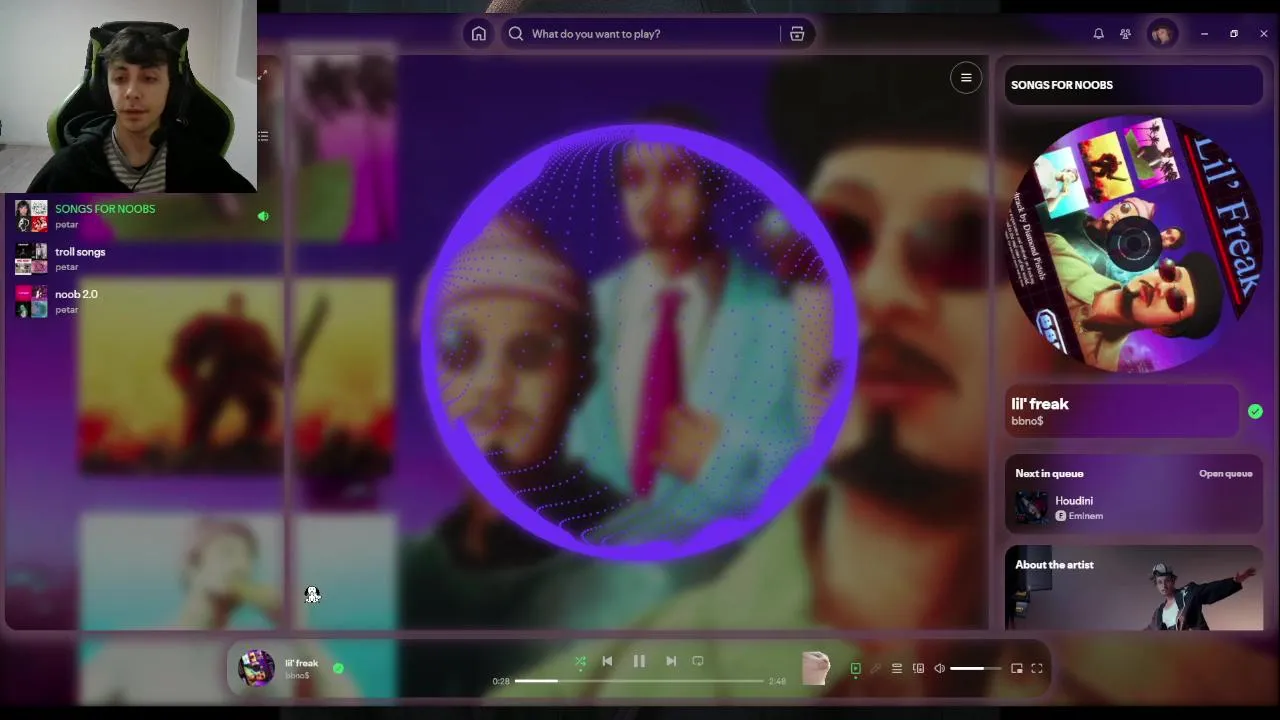Click the magnifier search icon
Screen dimensions: 1280x720
516,34
